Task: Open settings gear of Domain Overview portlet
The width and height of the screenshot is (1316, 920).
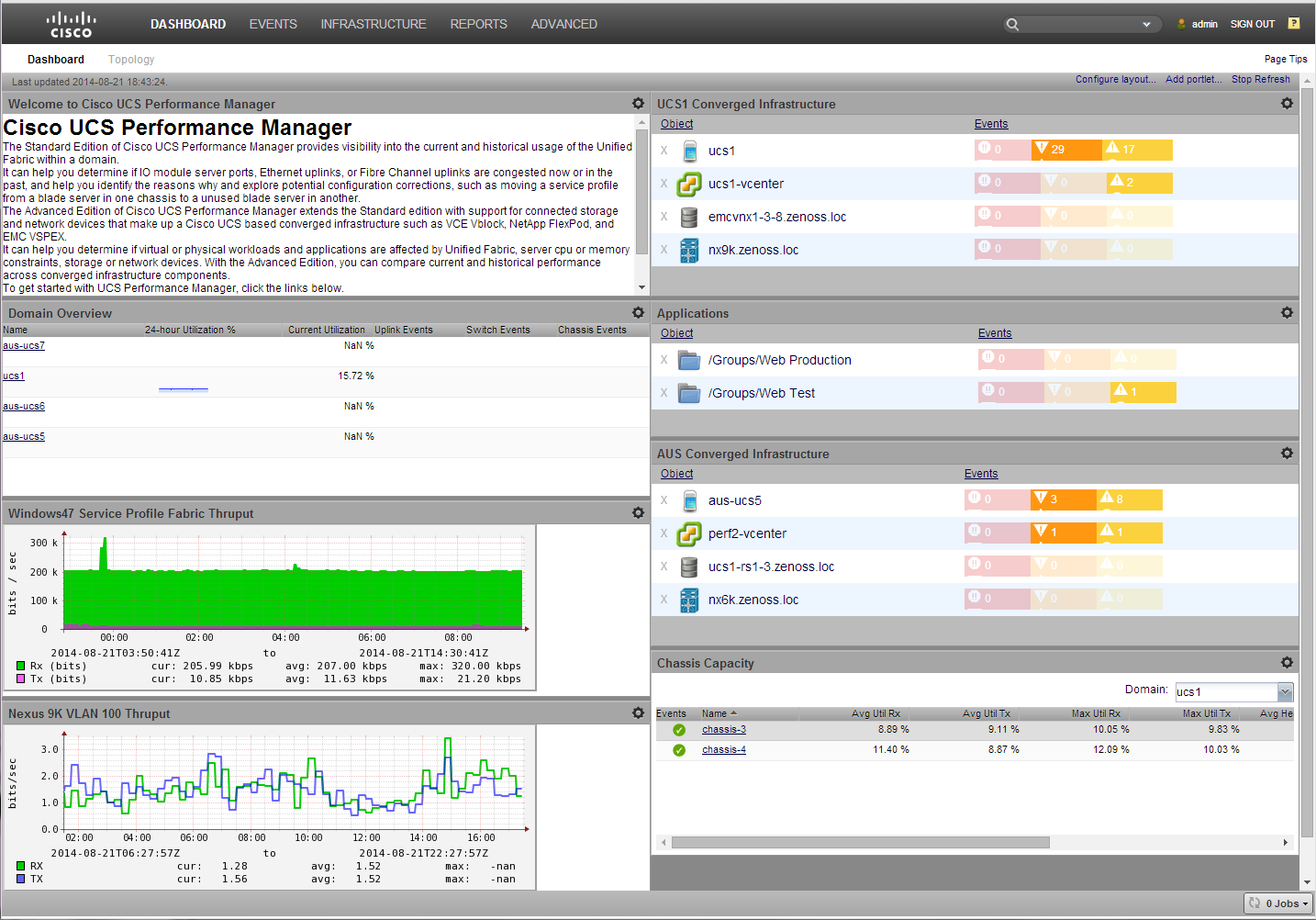Action: [638, 313]
